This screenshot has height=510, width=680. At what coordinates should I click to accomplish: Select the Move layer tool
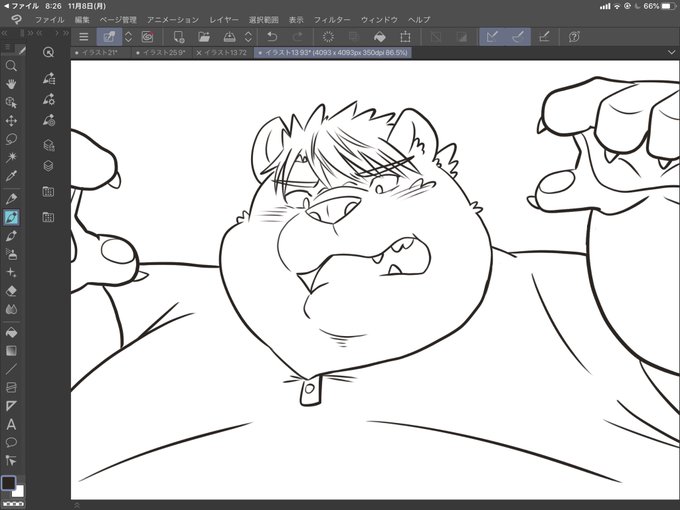pos(11,121)
